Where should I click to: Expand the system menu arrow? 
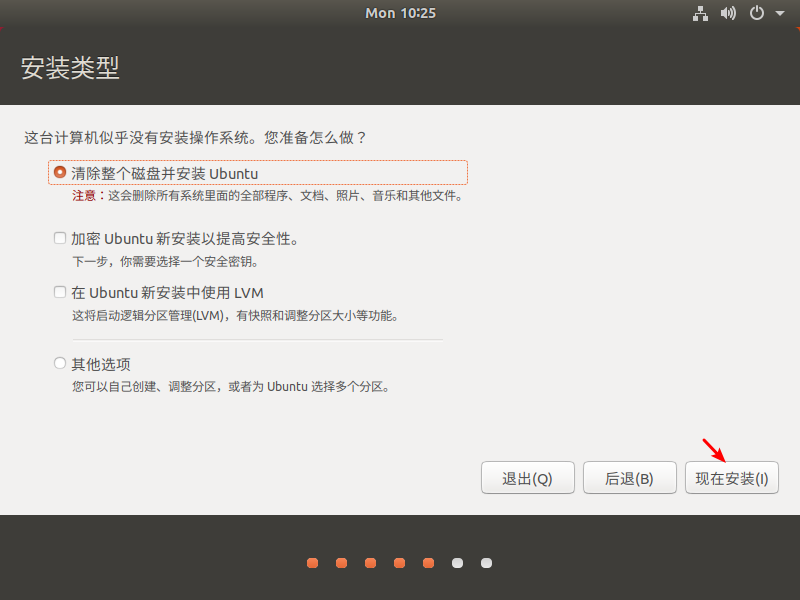pos(780,14)
